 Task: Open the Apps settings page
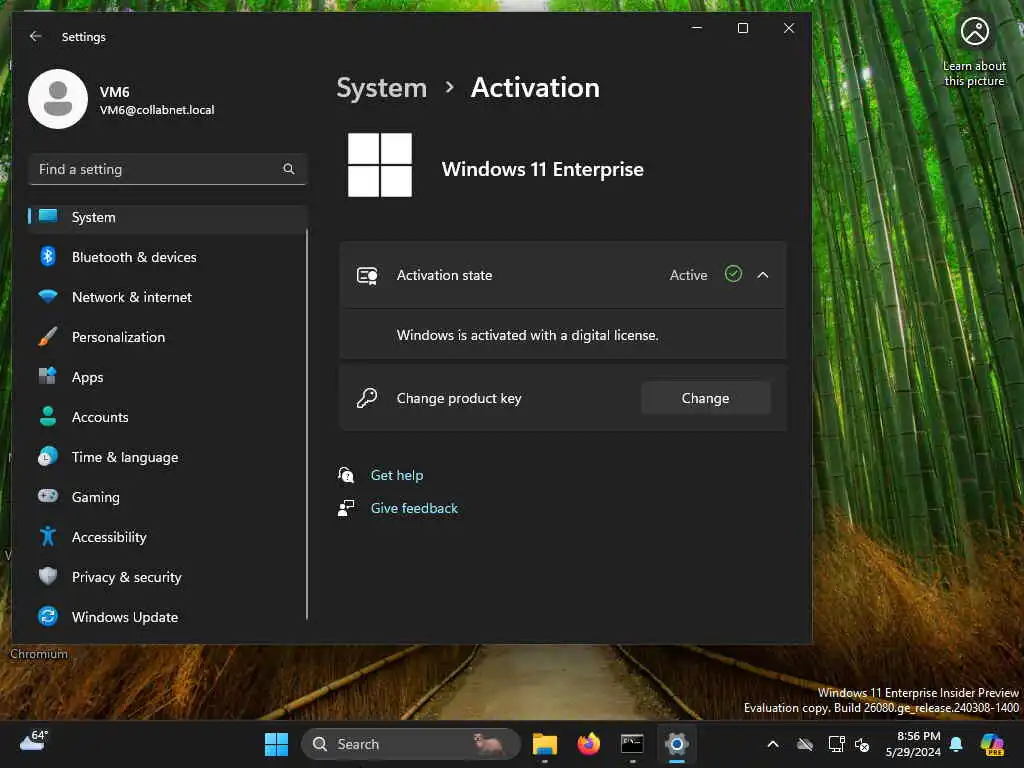click(167, 377)
